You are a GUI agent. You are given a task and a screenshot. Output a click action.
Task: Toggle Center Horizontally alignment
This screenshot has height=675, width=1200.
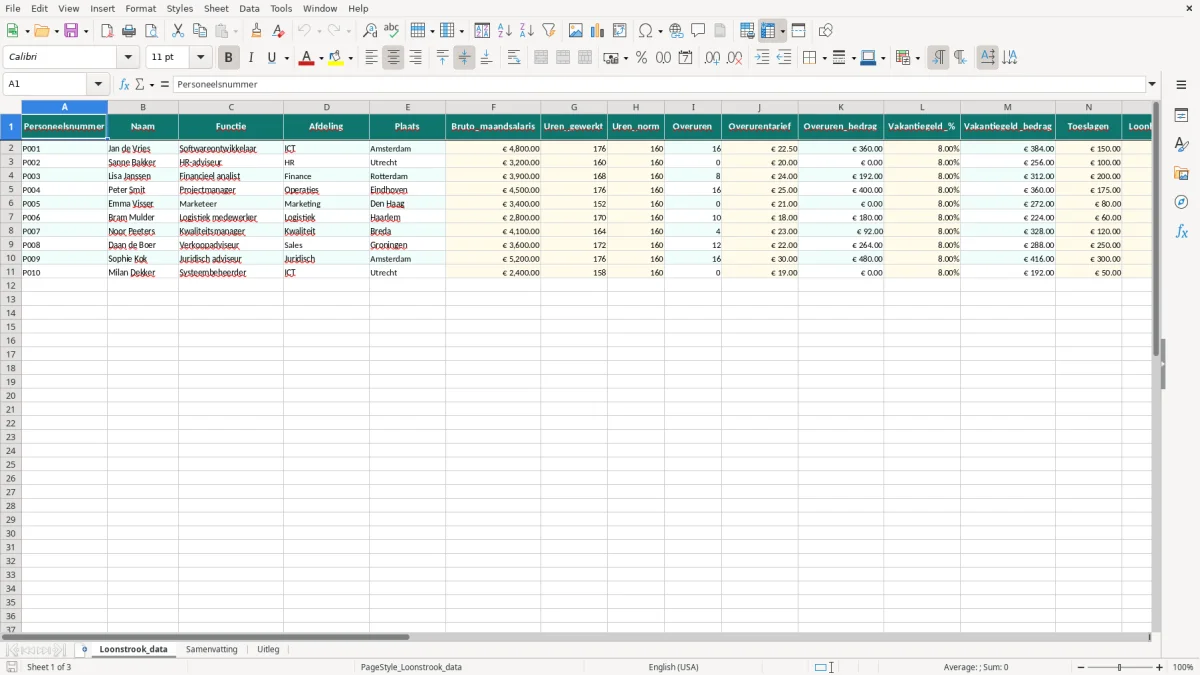point(393,58)
